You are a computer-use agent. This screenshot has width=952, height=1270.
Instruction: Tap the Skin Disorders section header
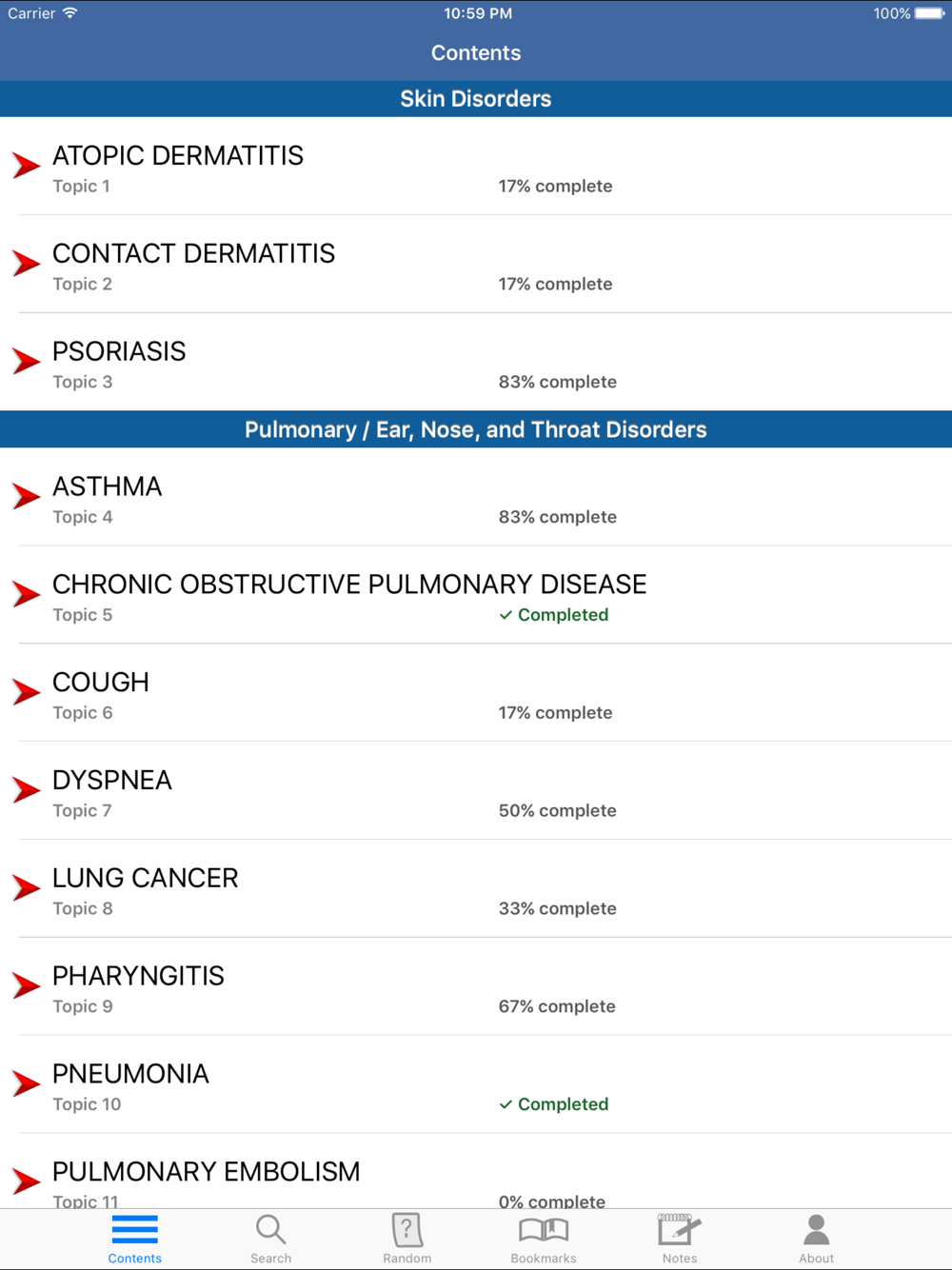pyautogui.click(x=476, y=99)
